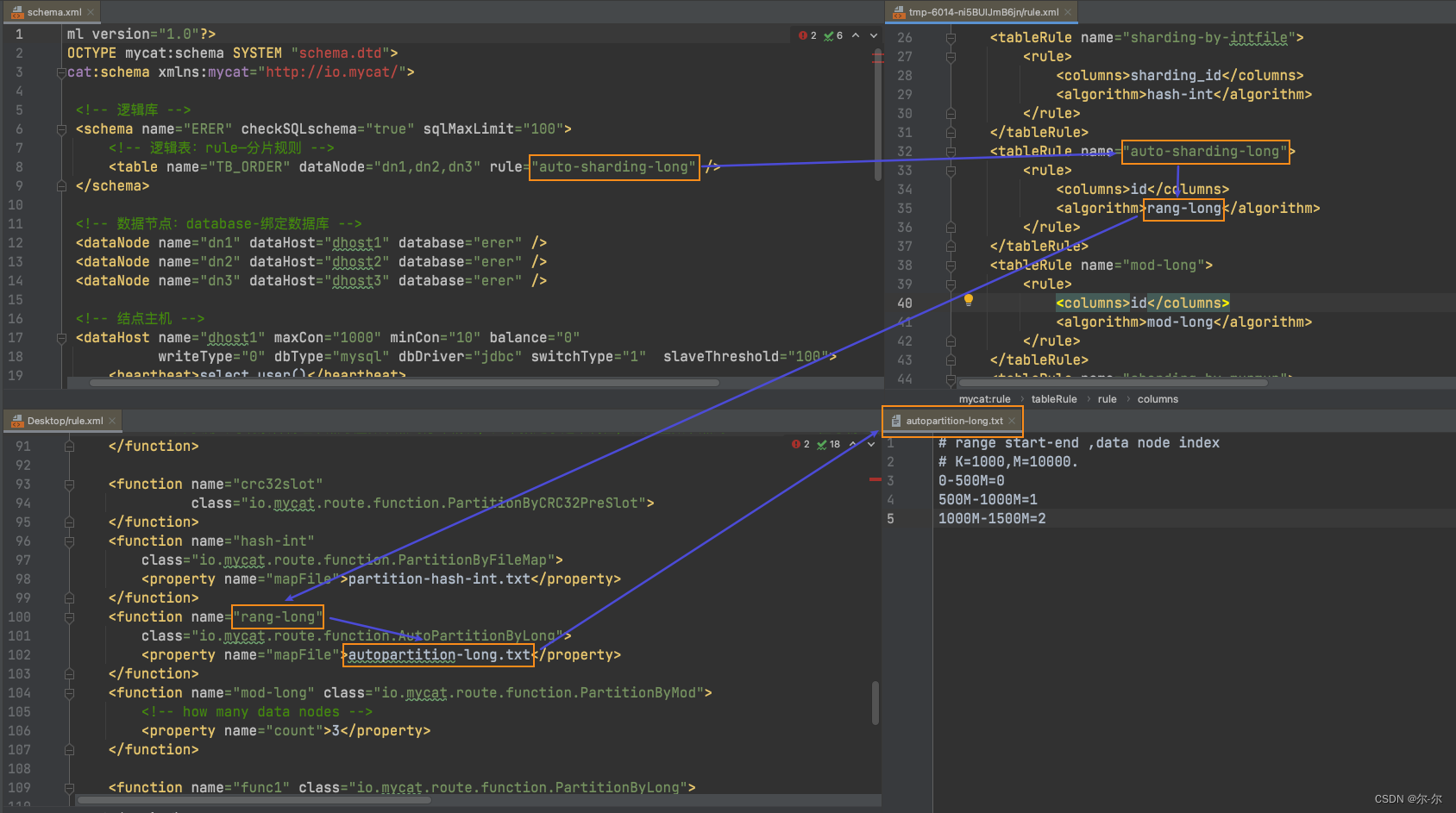Click the XML file icon on tmp-6014 rule.xml tab
This screenshot has height=813, width=1456.
[x=899, y=12]
